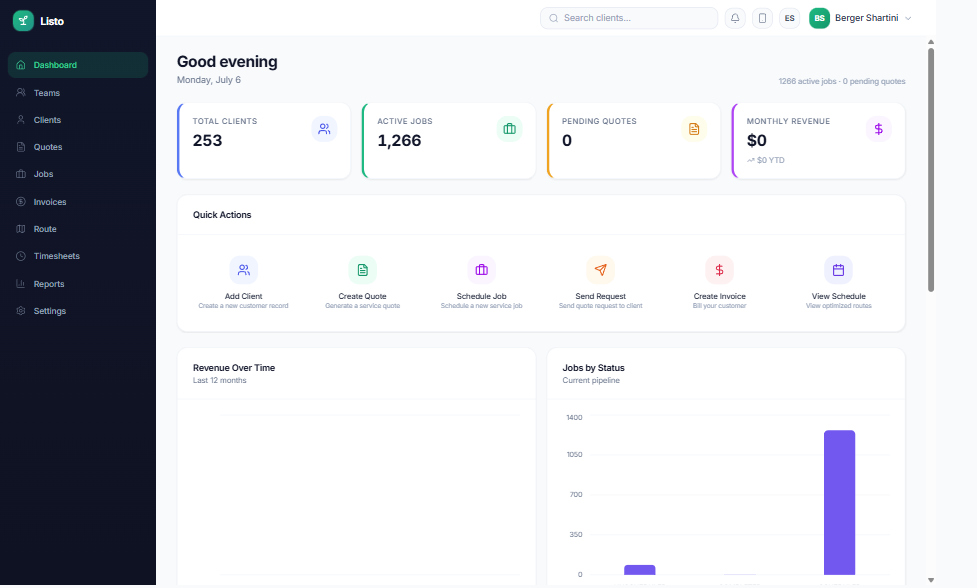Open Quotes in the sidebar
The width and height of the screenshot is (977, 588).
pyautogui.click(x=78, y=147)
